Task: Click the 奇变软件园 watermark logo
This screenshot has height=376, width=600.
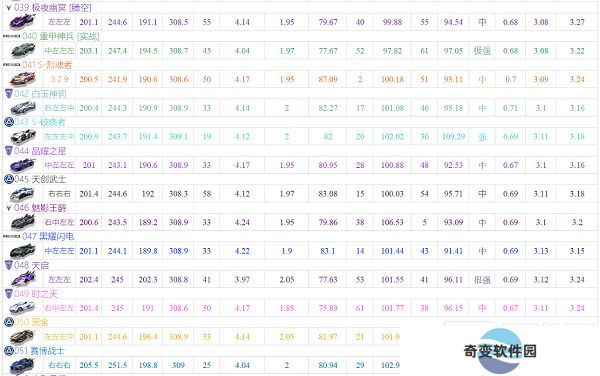Action: [500, 351]
